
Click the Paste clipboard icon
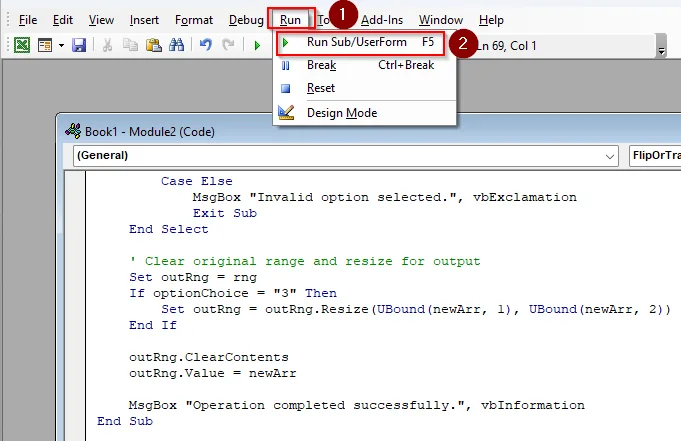(153, 45)
